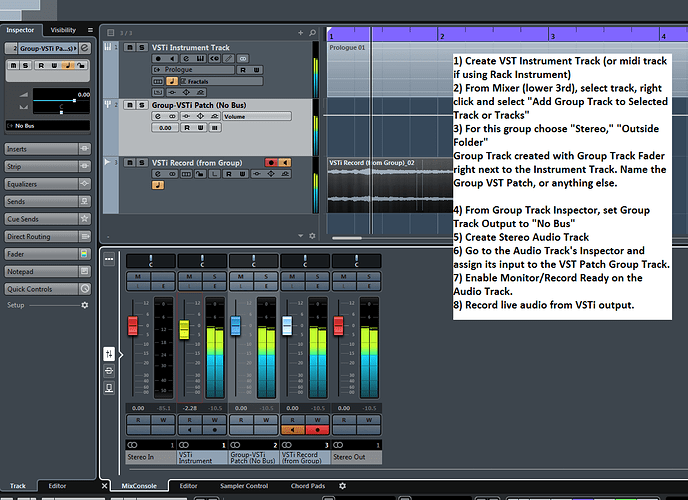Click the link channel icon on Stereo In strip

point(132,445)
